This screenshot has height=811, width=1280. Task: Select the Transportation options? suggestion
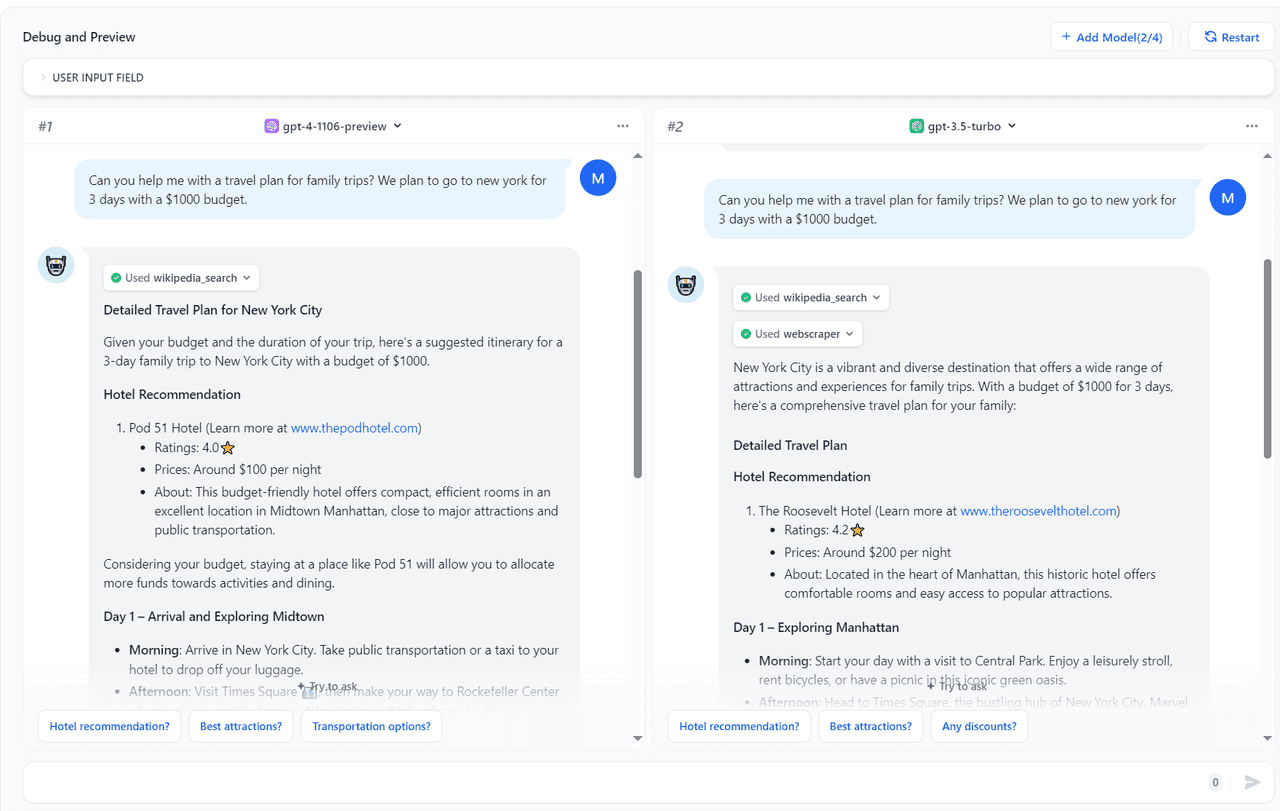371,727
